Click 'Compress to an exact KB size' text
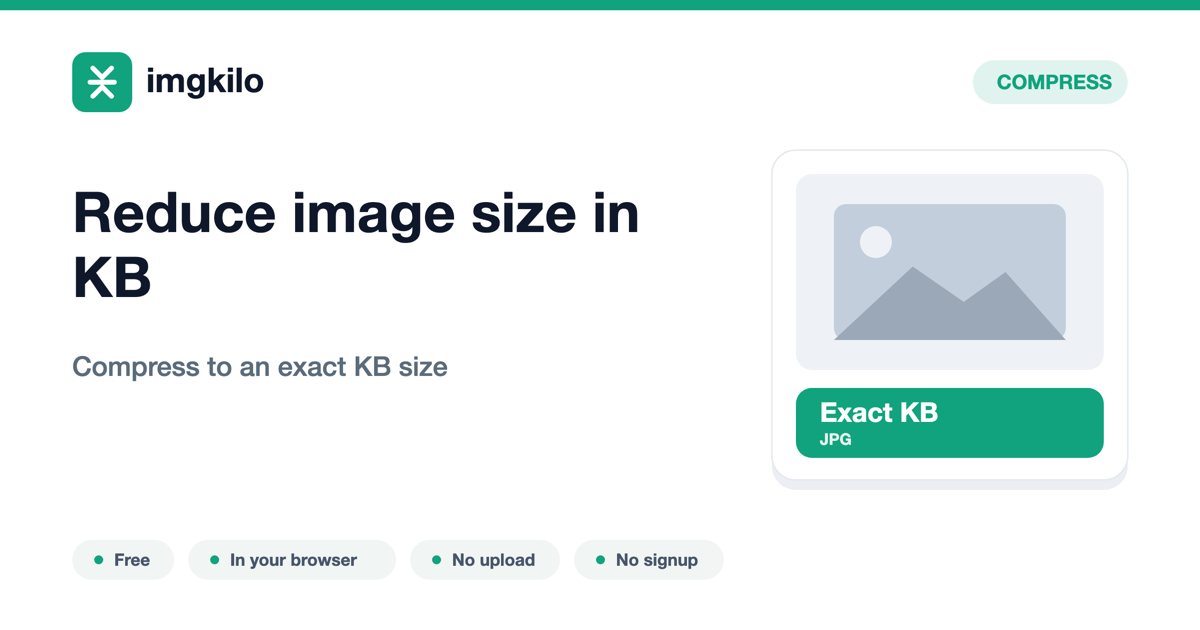 click(260, 367)
